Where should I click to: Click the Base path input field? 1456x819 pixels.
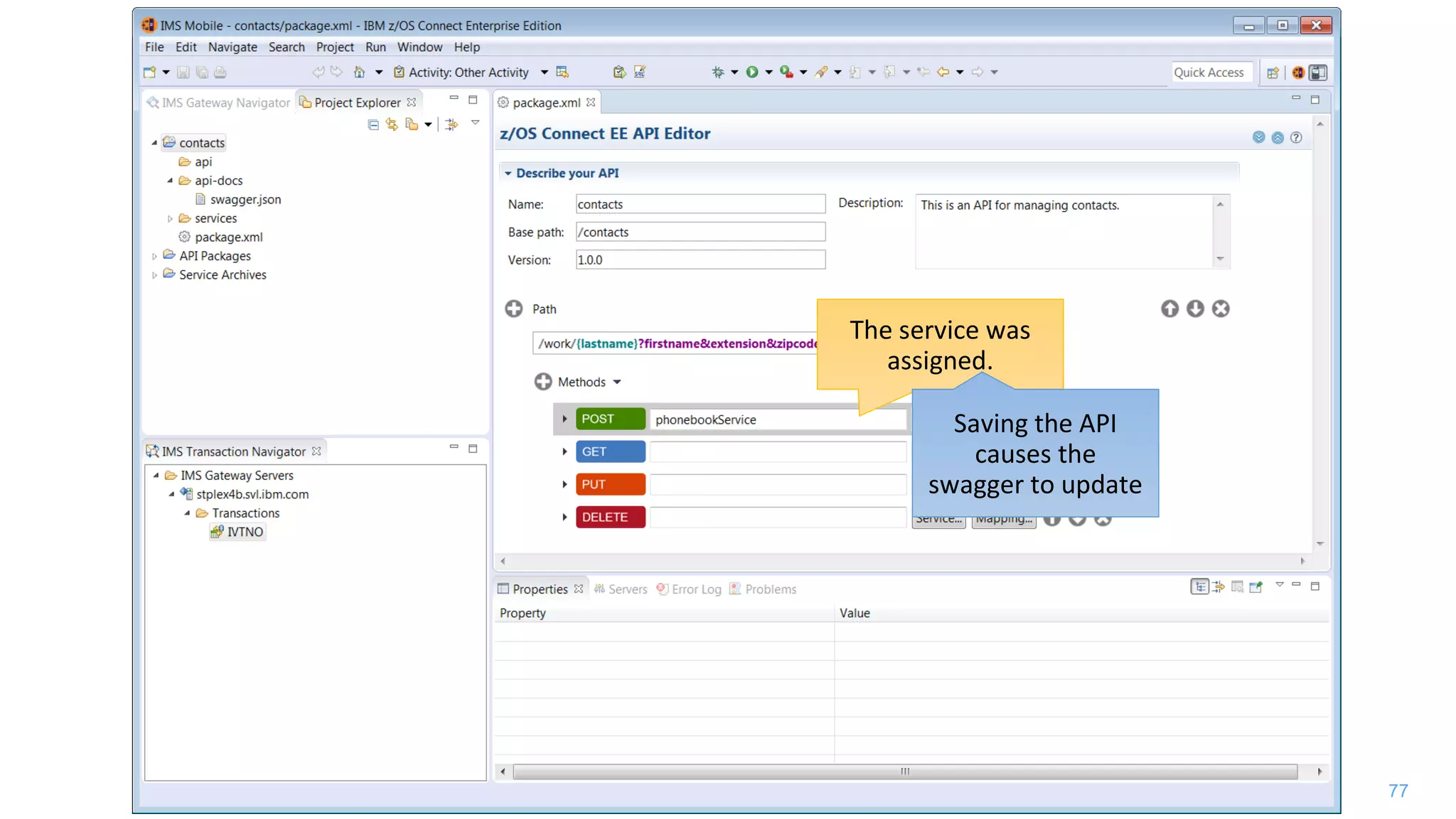click(x=700, y=232)
